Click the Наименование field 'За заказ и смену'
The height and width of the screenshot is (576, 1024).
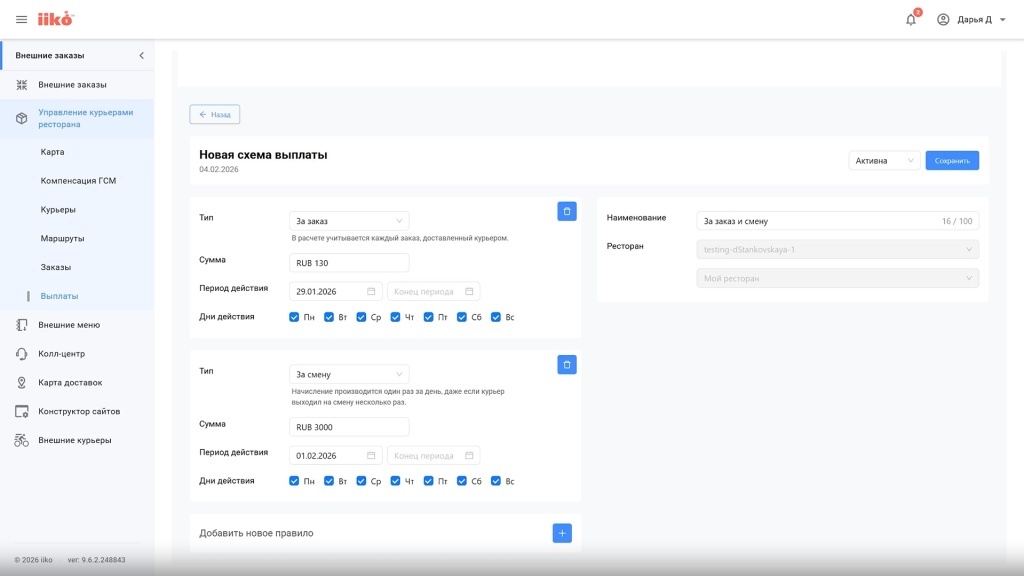tap(837, 221)
